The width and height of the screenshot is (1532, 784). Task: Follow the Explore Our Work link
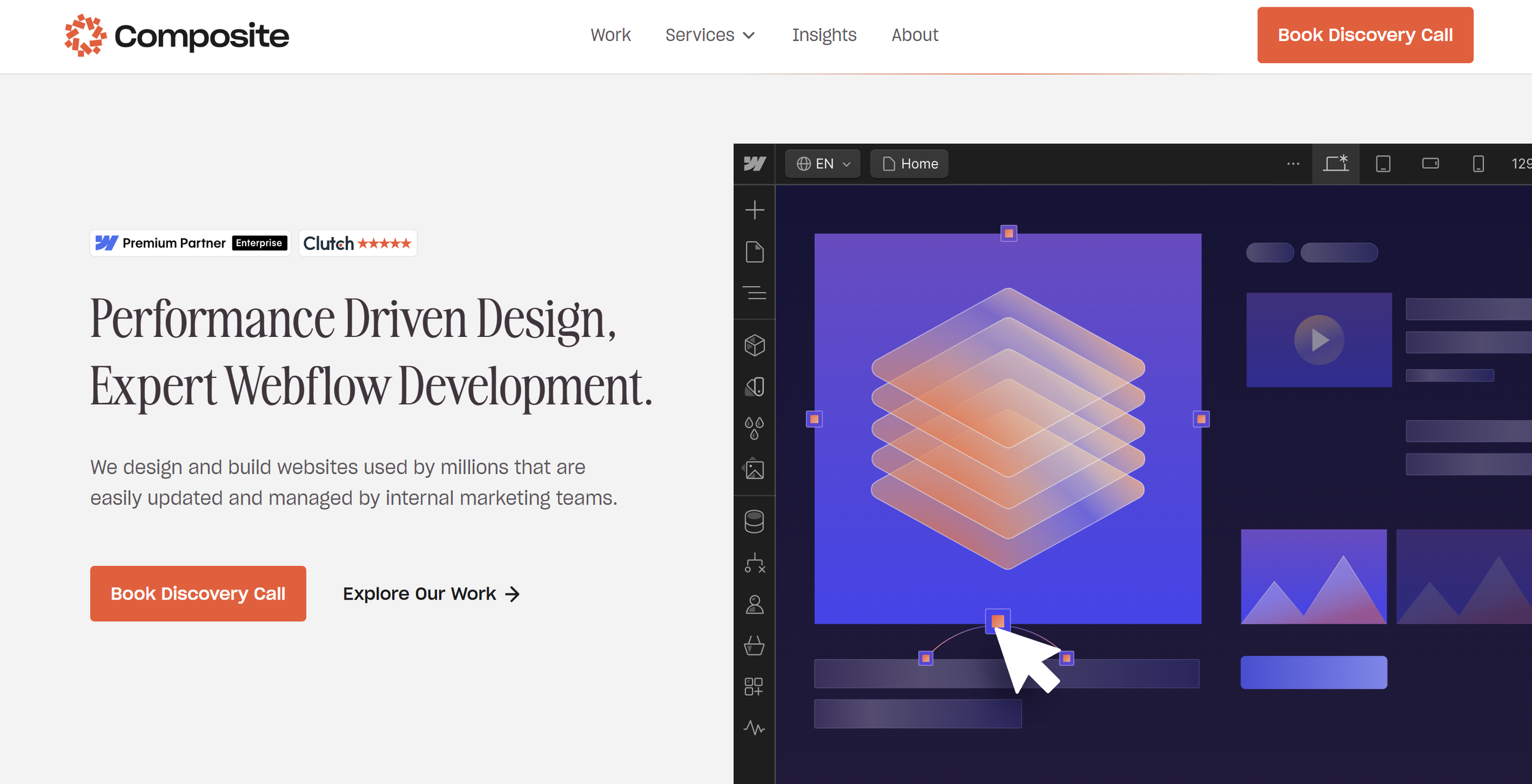(x=431, y=594)
